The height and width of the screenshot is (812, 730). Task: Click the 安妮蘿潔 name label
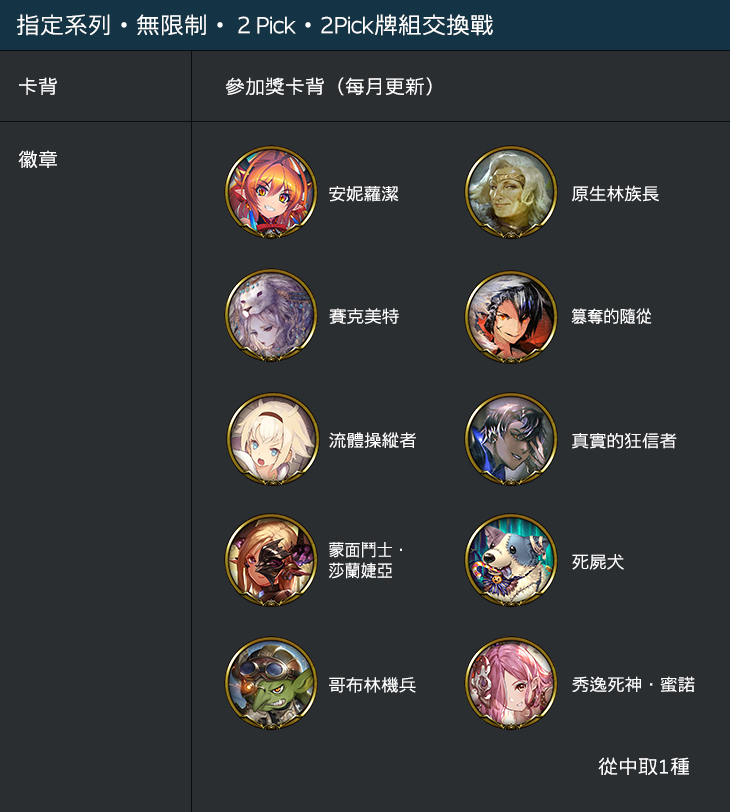[x=364, y=194]
